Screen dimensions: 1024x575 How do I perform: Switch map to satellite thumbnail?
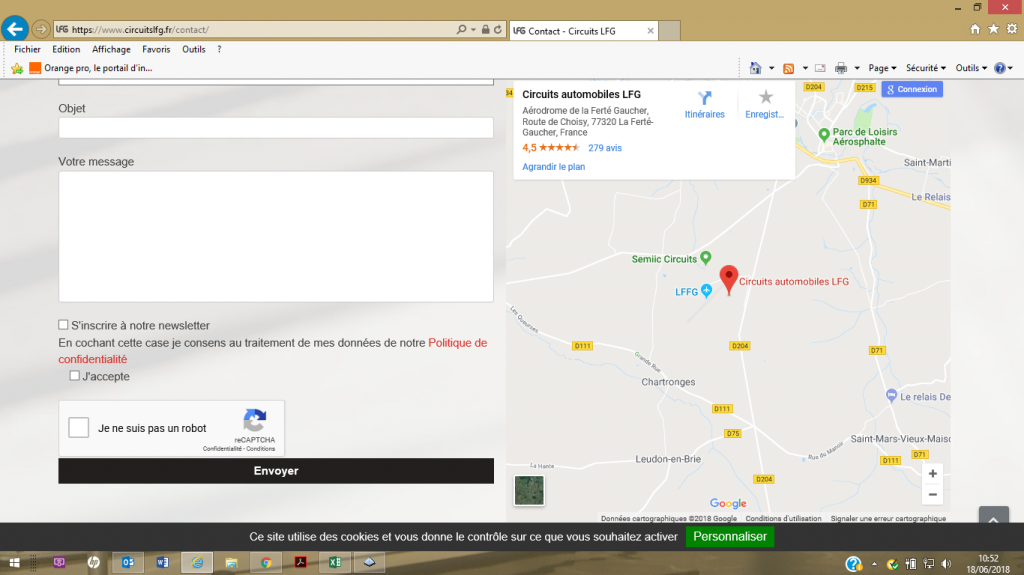[x=529, y=490]
